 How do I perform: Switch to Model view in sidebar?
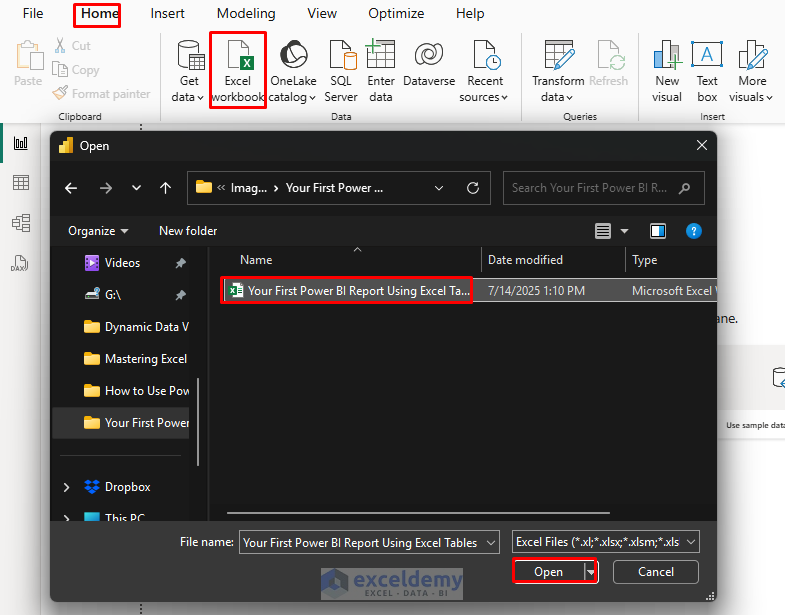pyautogui.click(x=21, y=223)
